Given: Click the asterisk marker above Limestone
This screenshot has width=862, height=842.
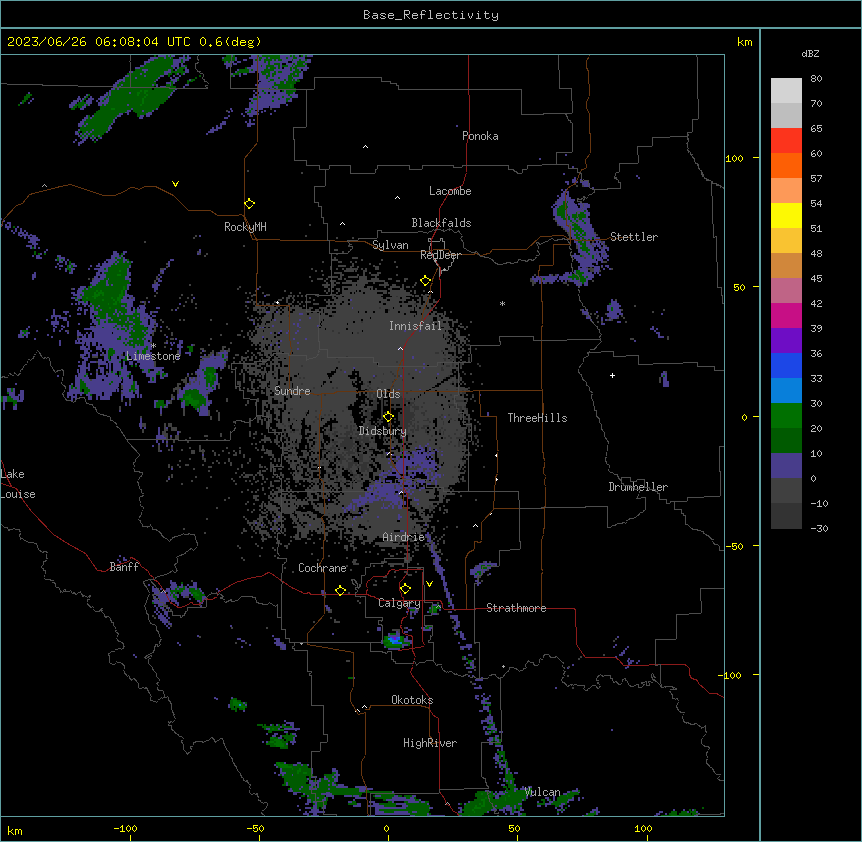Looking at the screenshot, I should tap(154, 346).
